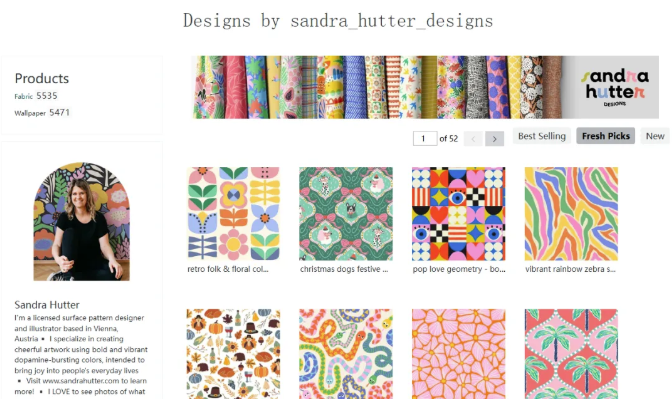Select the Thanksgiving turkey pumpkin pattern
This screenshot has height=404, width=672.
click(x=233, y=354)
